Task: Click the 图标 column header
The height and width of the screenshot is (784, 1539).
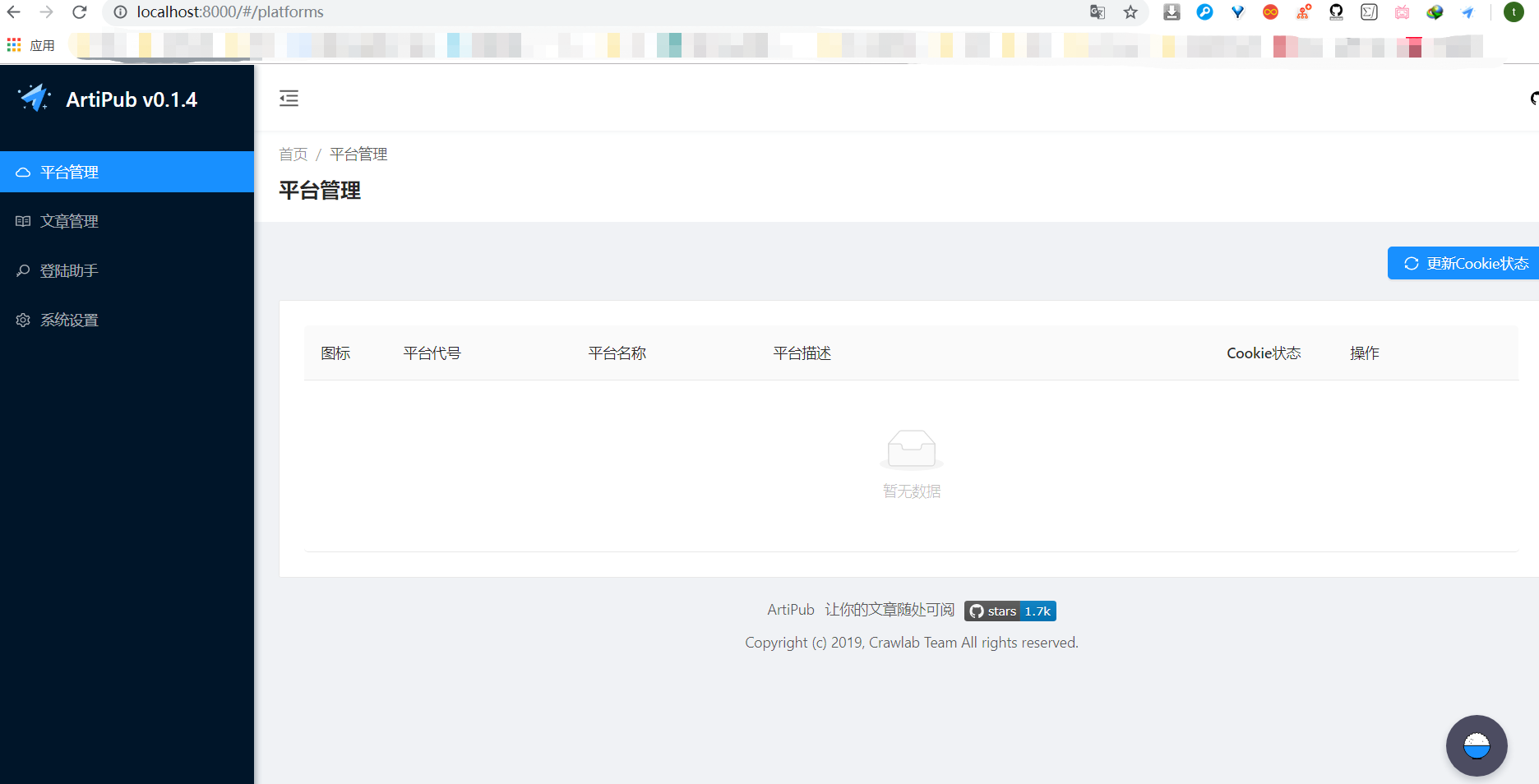Action: 335,353
